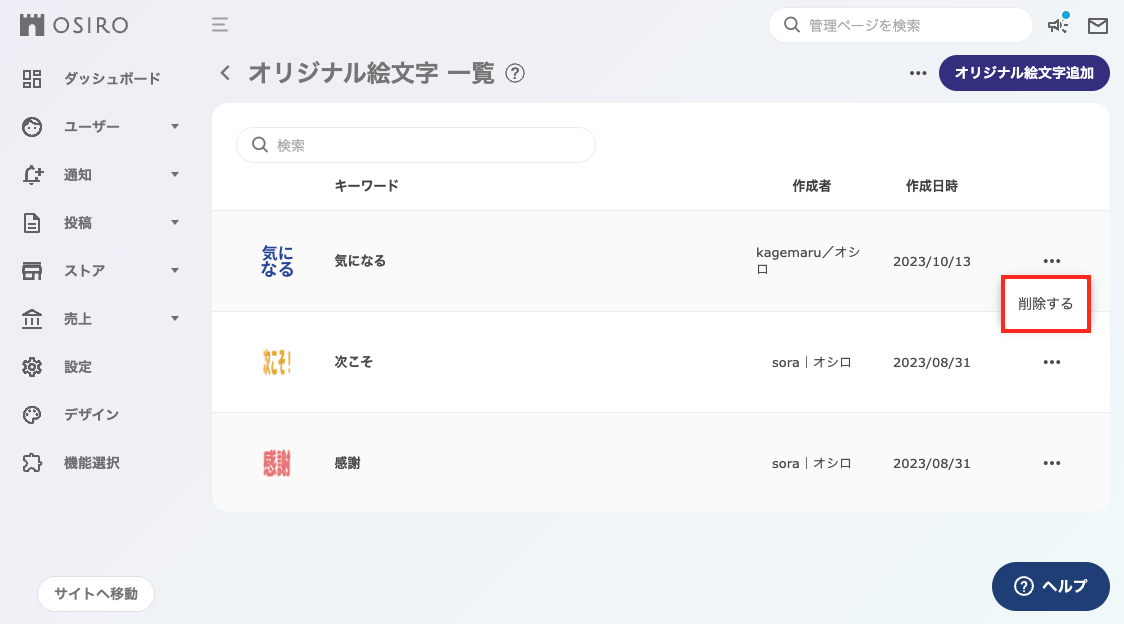Open the ダッシュボード dashboard icon
Image resolution: width=1124 pixels, height=624 pixels.
point(31,78)
